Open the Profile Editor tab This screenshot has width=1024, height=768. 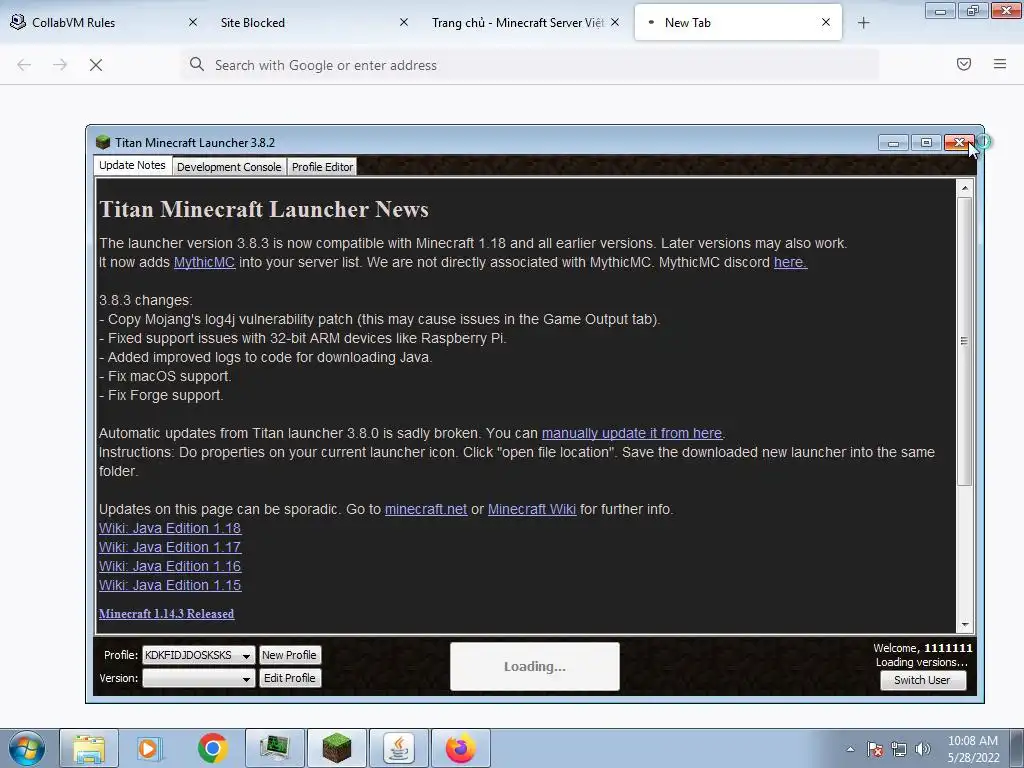[x=322, y=167]
